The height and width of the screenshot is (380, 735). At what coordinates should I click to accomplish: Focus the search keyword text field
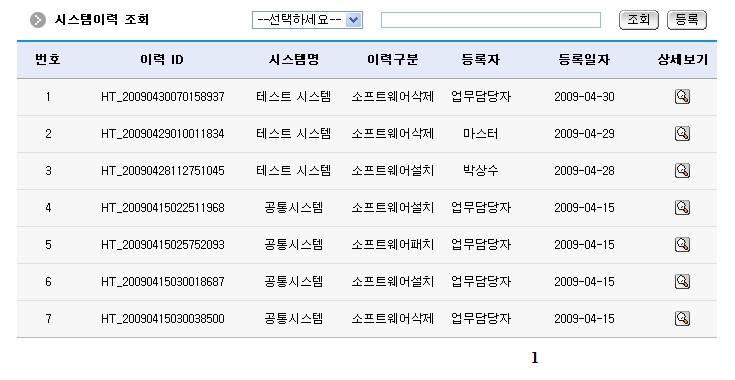(491, 20)
